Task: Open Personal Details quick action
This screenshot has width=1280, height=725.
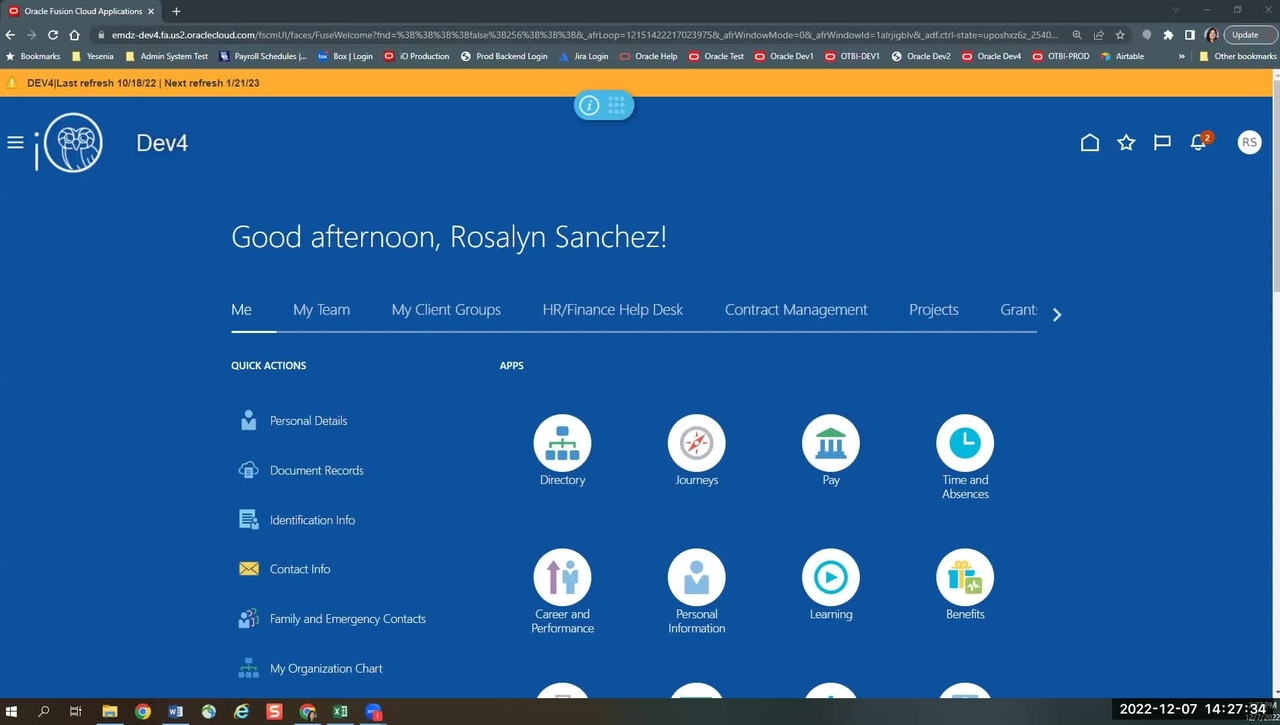Action: 308,421
